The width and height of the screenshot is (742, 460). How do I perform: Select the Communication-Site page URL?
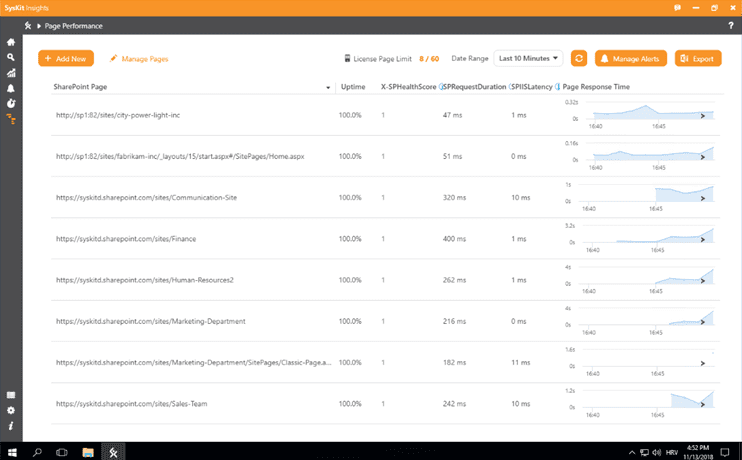(147, 197)
